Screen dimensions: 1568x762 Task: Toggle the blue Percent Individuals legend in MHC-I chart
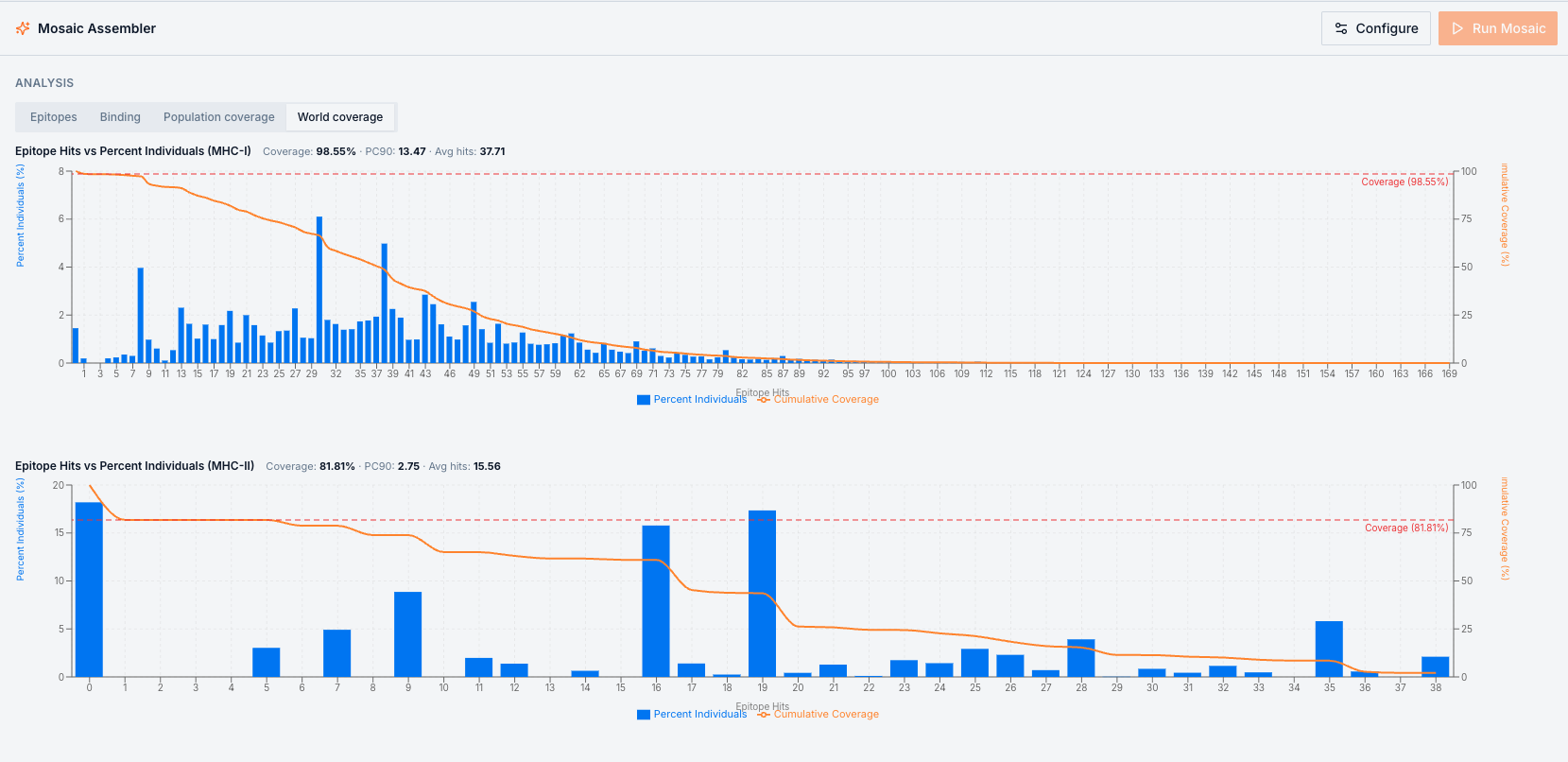692,399
